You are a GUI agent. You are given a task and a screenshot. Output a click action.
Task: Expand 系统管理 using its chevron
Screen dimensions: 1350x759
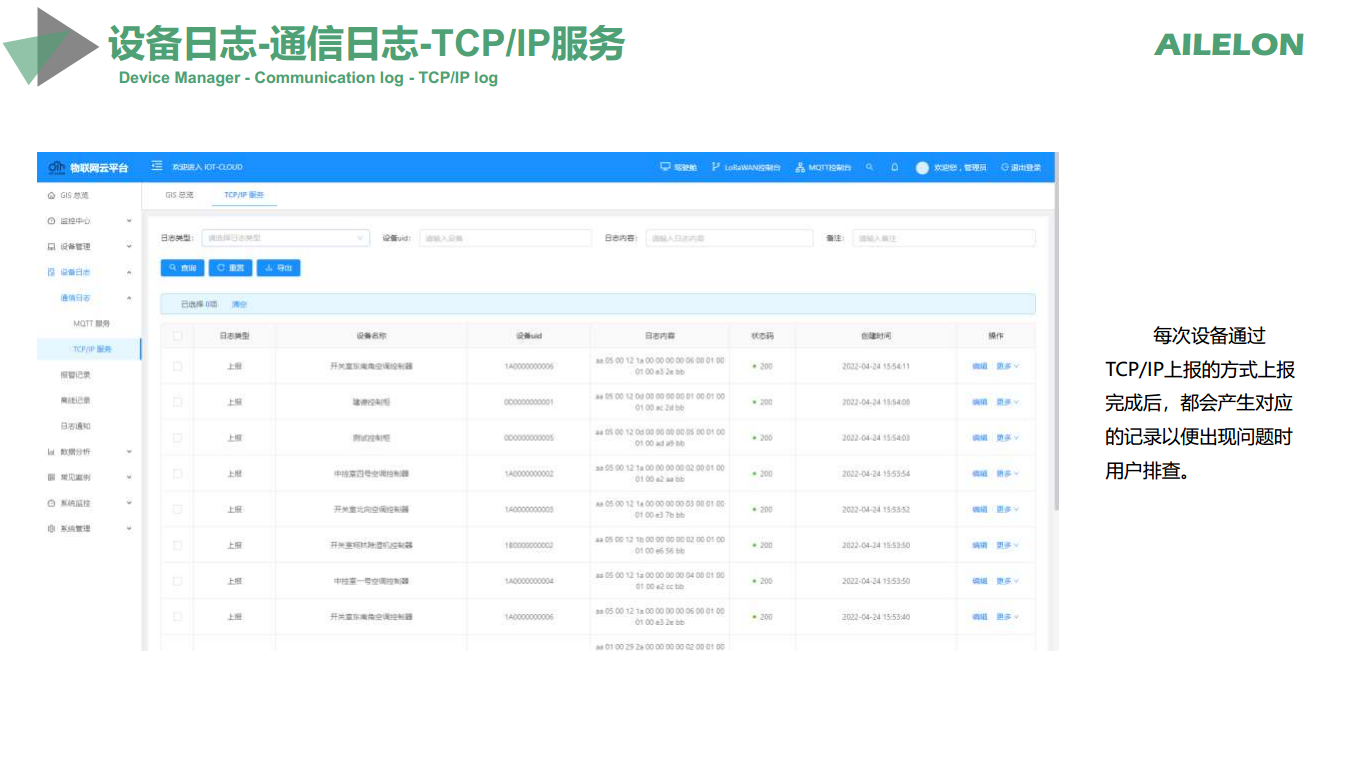click(129, 529)
